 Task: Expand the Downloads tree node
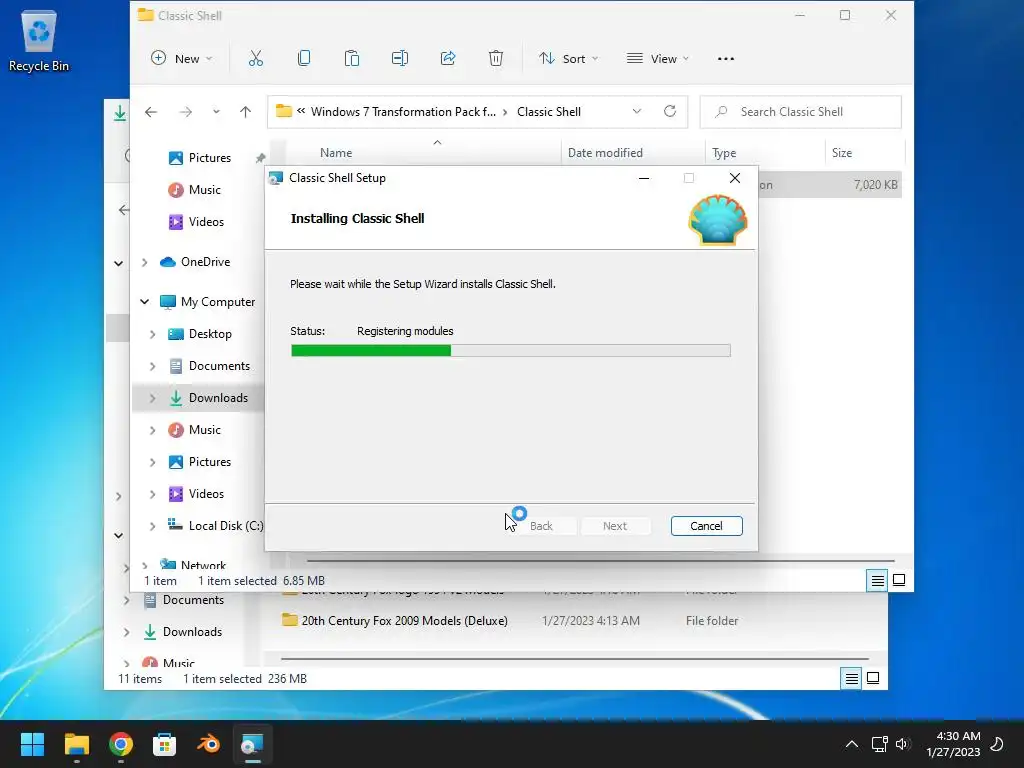[152, 398]
